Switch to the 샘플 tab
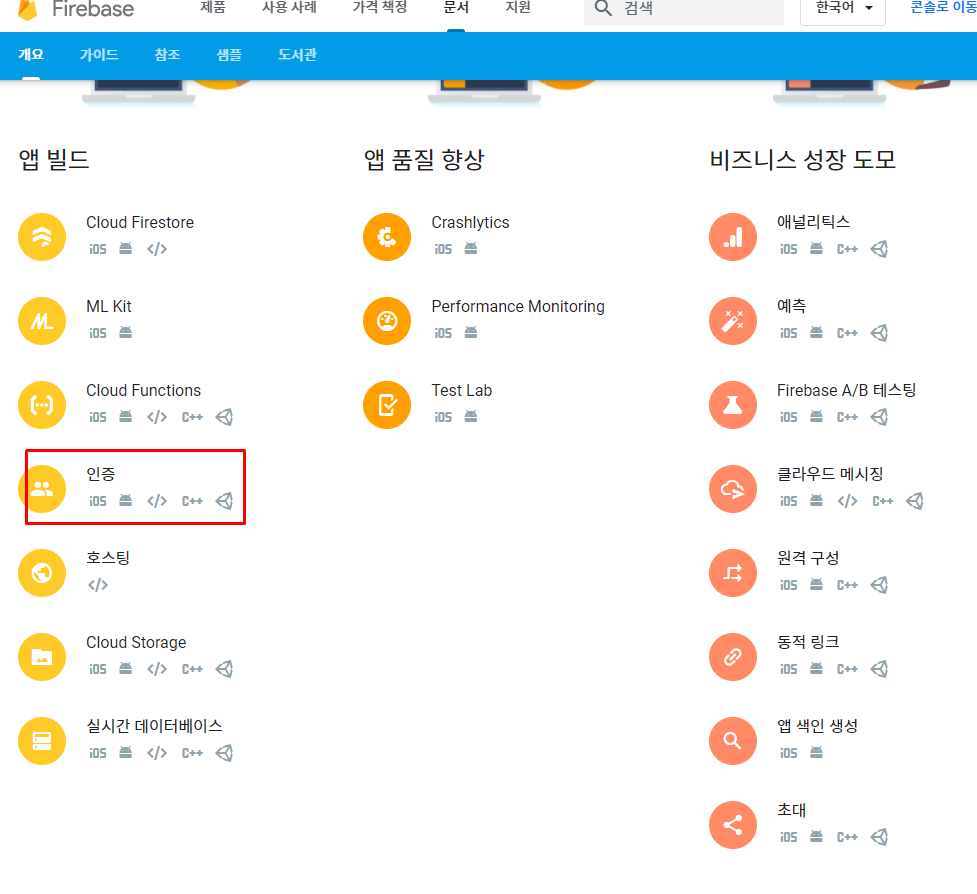Viewport: 977px width, 894px height. [x=229, y=55]
